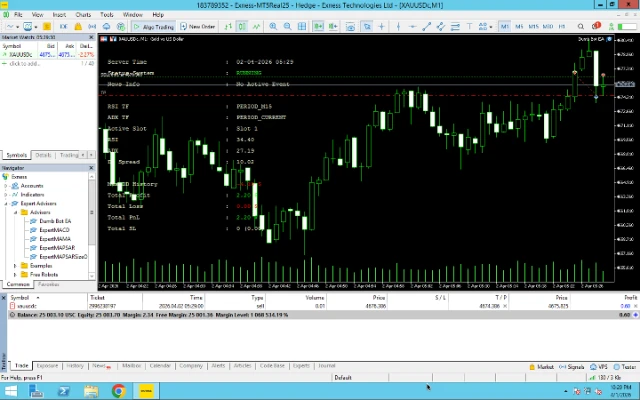640x400 pixels.
Task: Select the M30 timeframe
Action: (548, 27)
